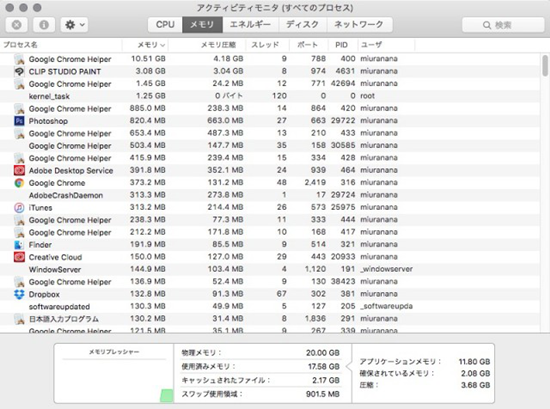Click the quit process toolbar icon
Image resolution: width=550 pixels, height=409 pixels.
[x=16, y=25]
